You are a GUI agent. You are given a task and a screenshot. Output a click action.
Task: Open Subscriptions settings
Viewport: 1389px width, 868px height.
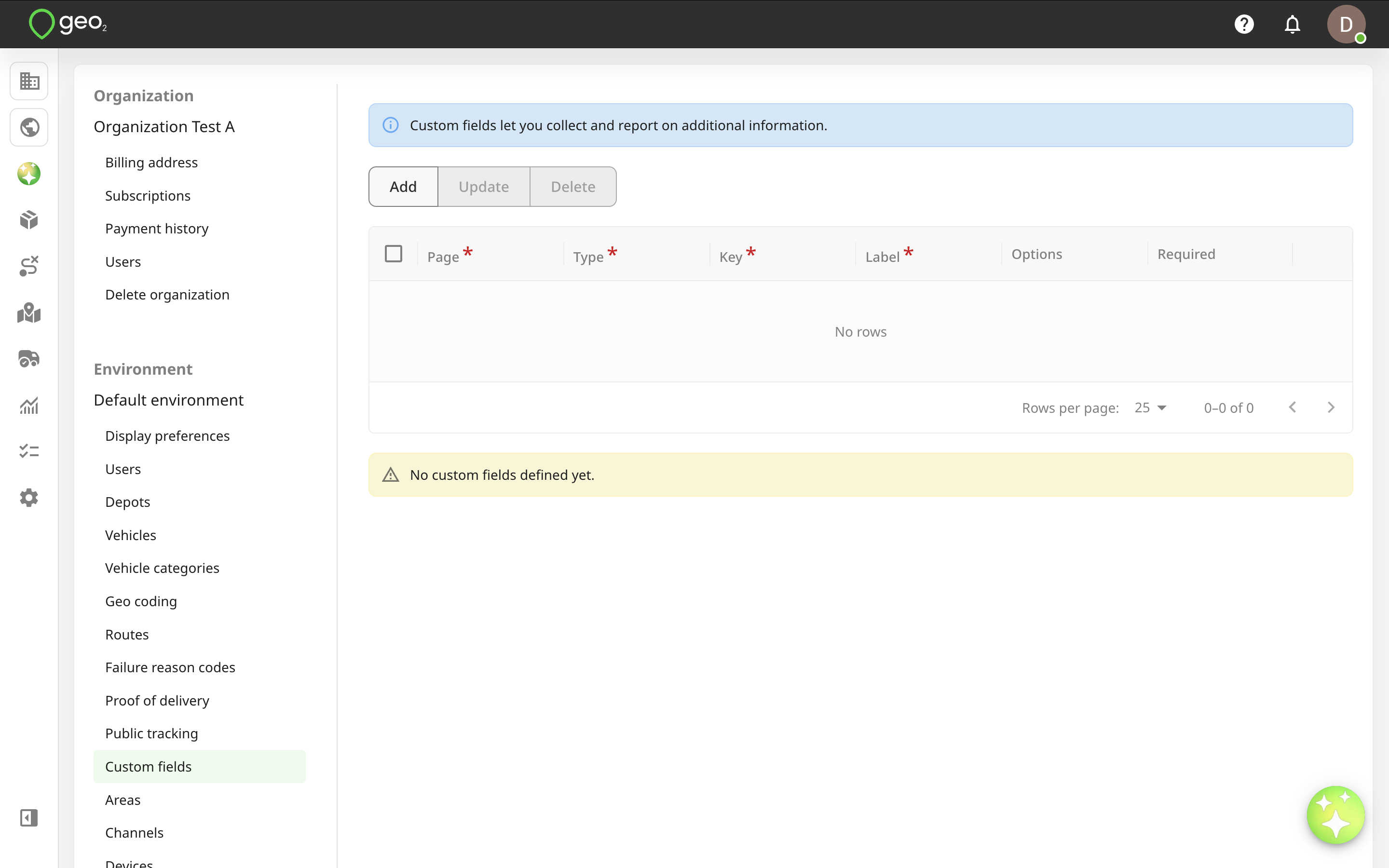tap(148, 196)
